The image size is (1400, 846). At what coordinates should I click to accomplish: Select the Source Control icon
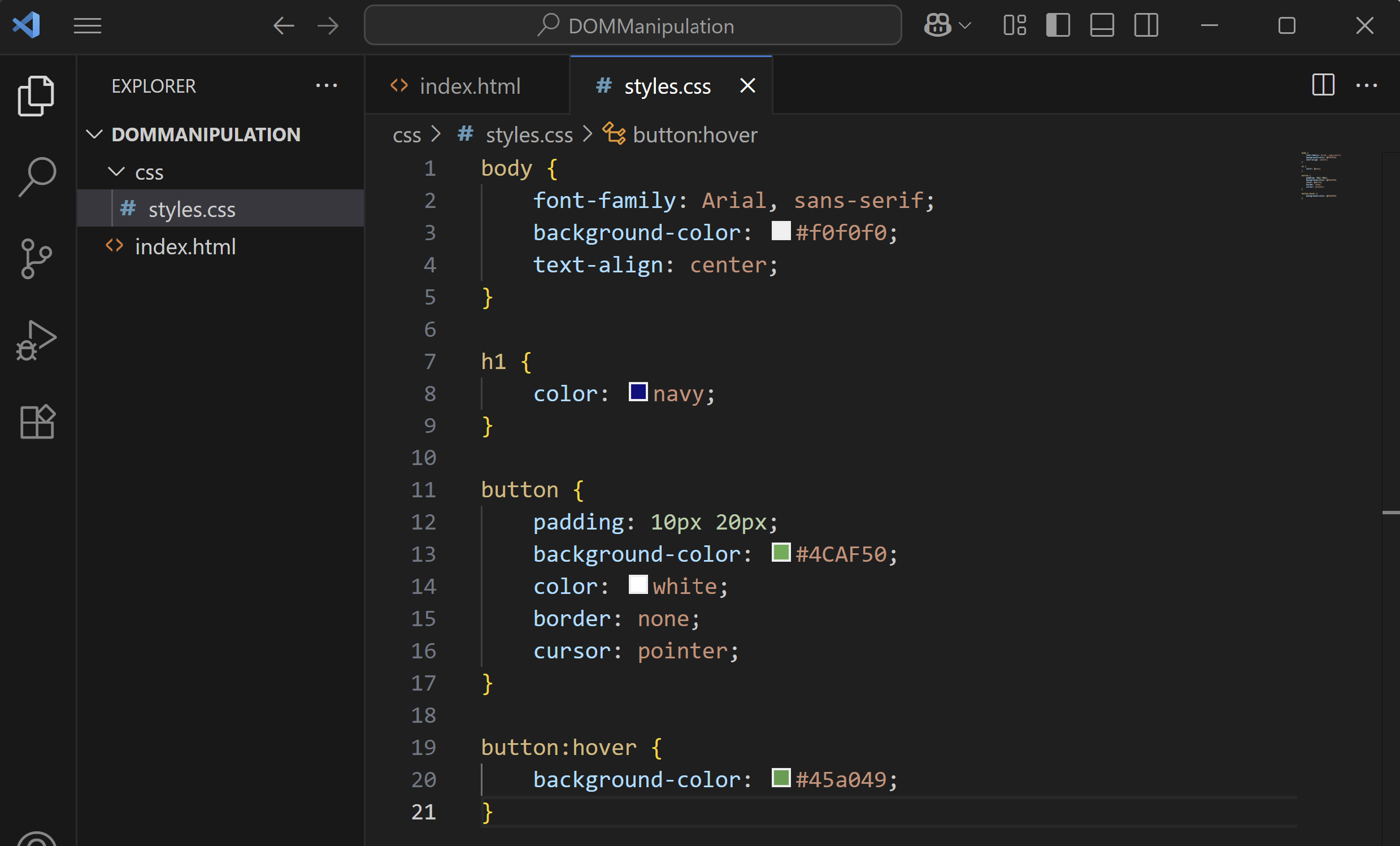coord(36,258)
